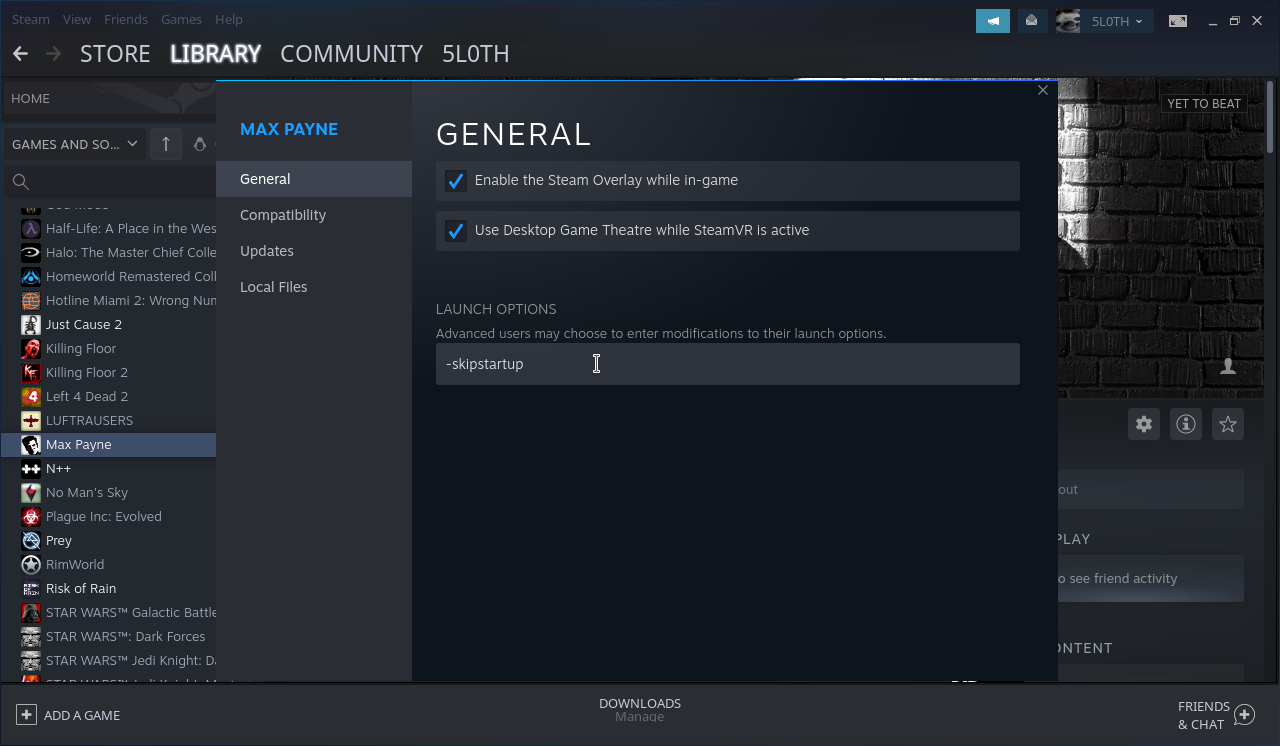This screenshot has height=746, width=1280.
Task: Select the General settings tab
Action: pyautogui.click(x=314, y=179)
